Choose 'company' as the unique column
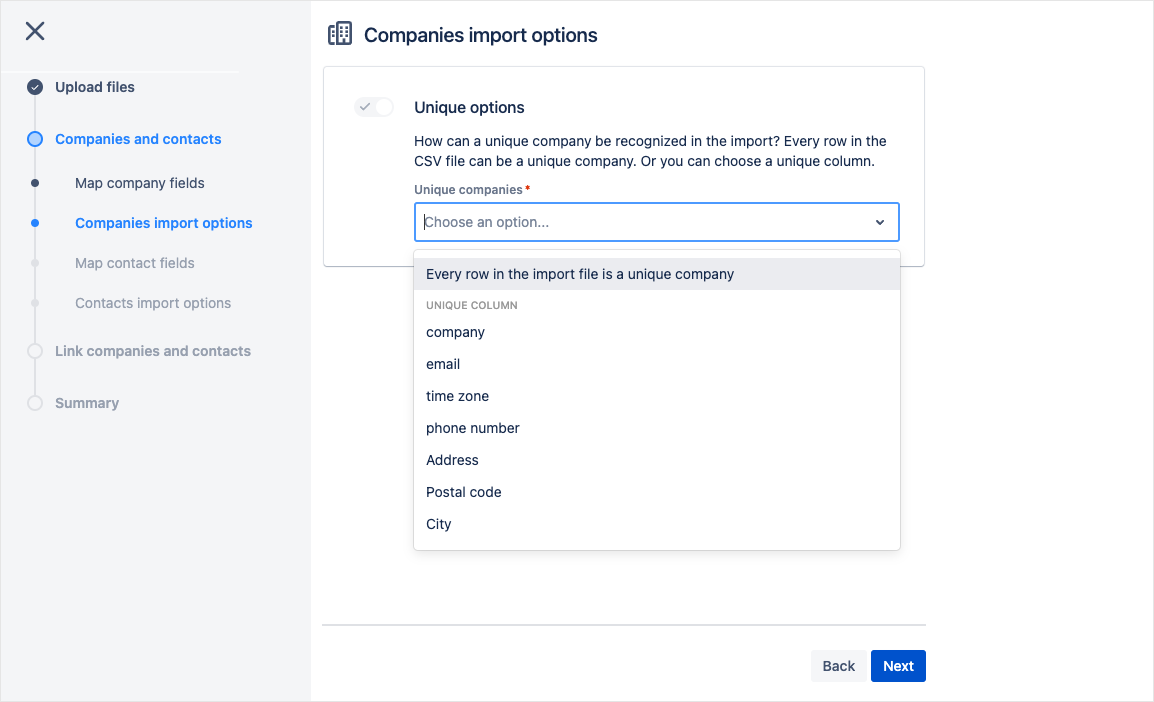Image resolution: width=1154 pixels, height=702 pixels. (x=456, y=332)
